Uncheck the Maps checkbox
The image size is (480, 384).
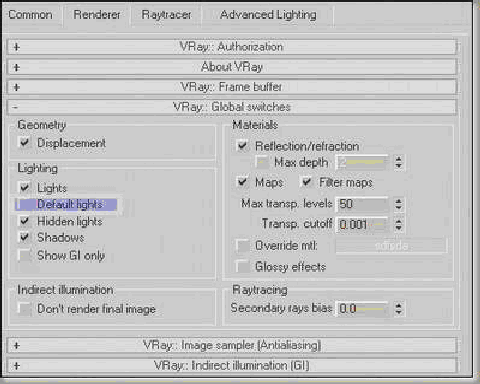point(242,182)
